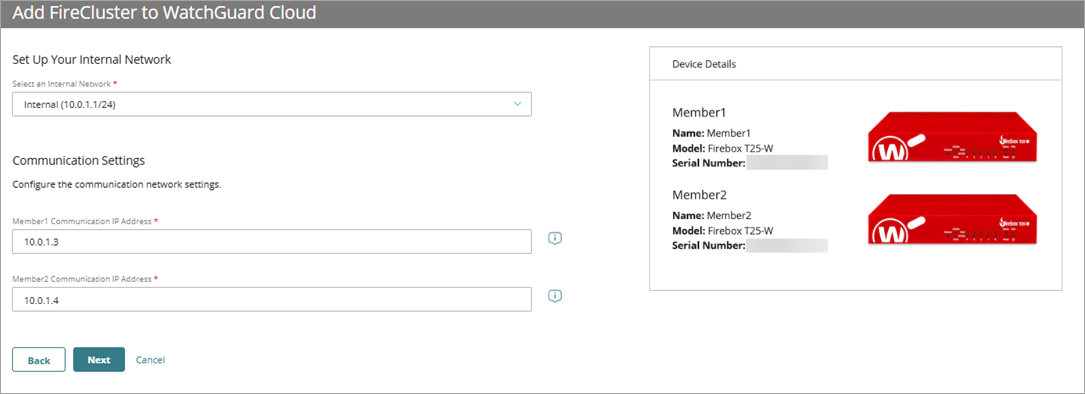Cancel the FireCluster setup

coord(150,360)
